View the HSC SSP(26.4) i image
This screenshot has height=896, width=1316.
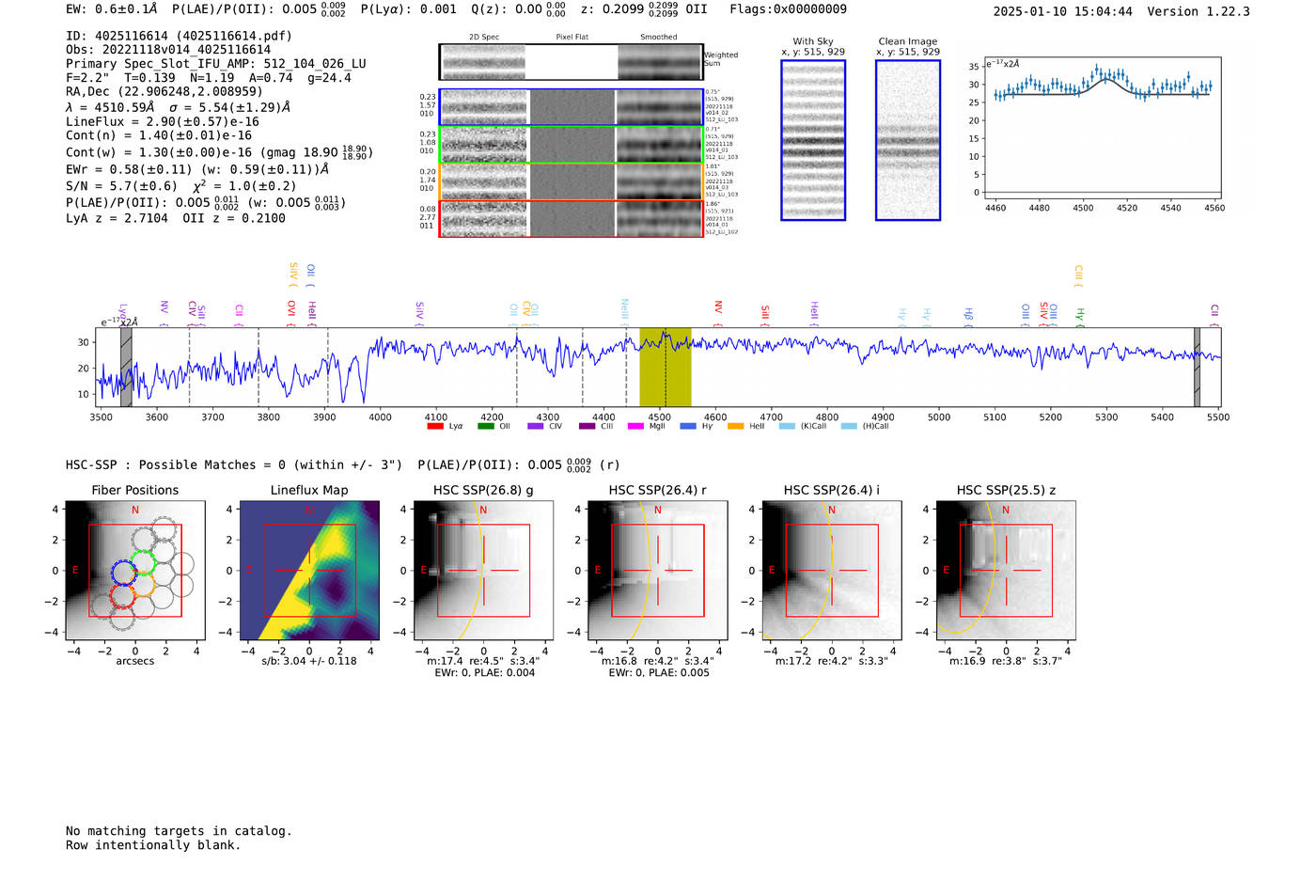(x=832, y=571)
